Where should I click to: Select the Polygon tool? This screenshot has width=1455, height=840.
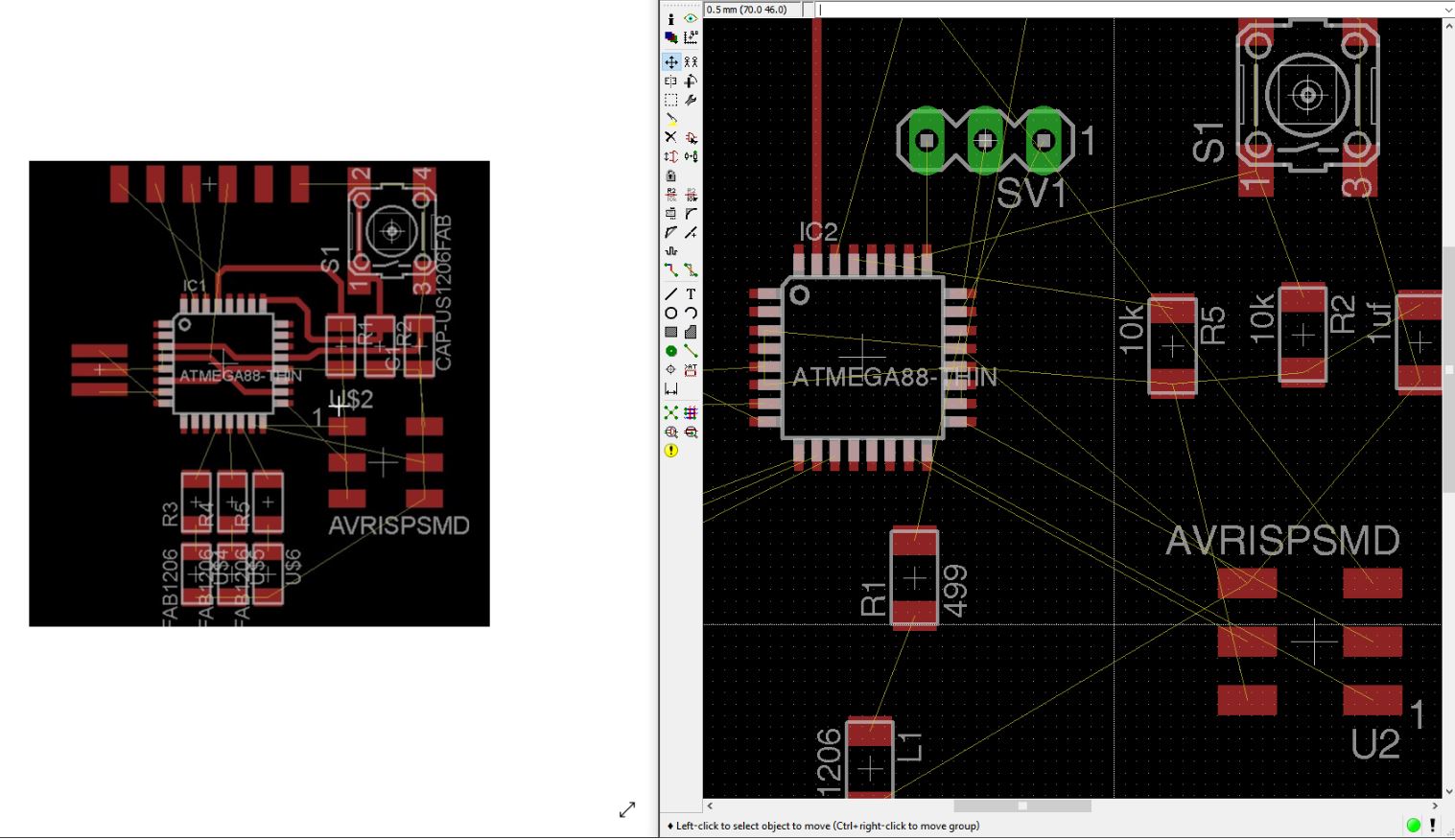point(691,332)
